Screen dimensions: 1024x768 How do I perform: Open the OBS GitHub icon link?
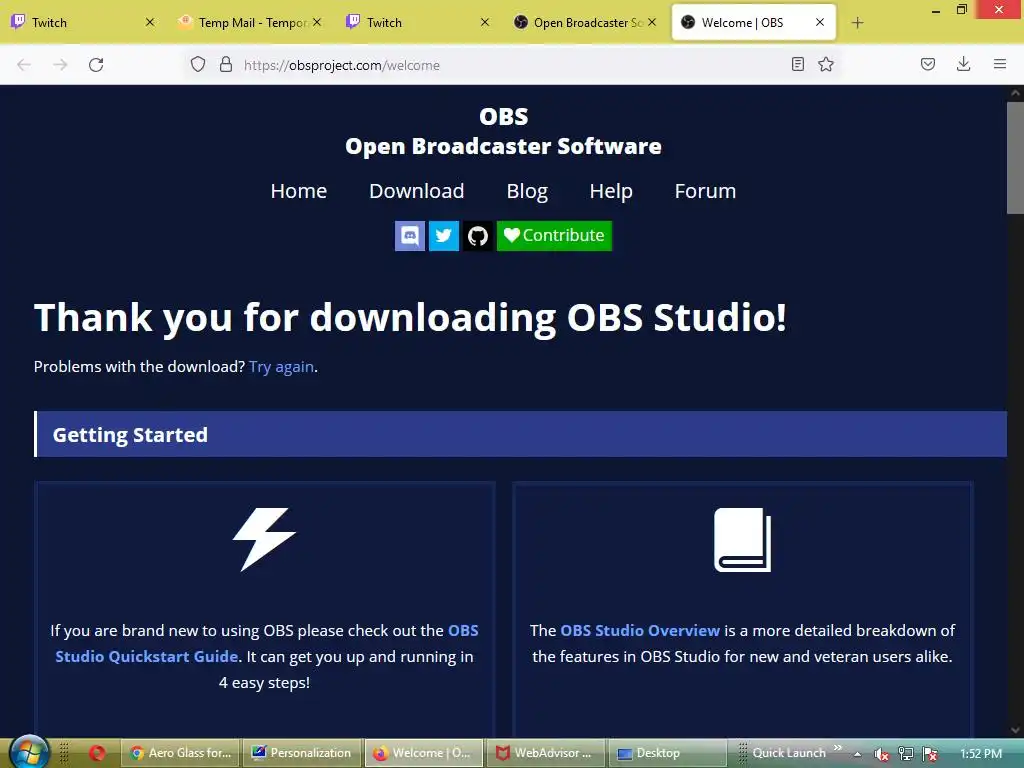click(x=477, y=235)
